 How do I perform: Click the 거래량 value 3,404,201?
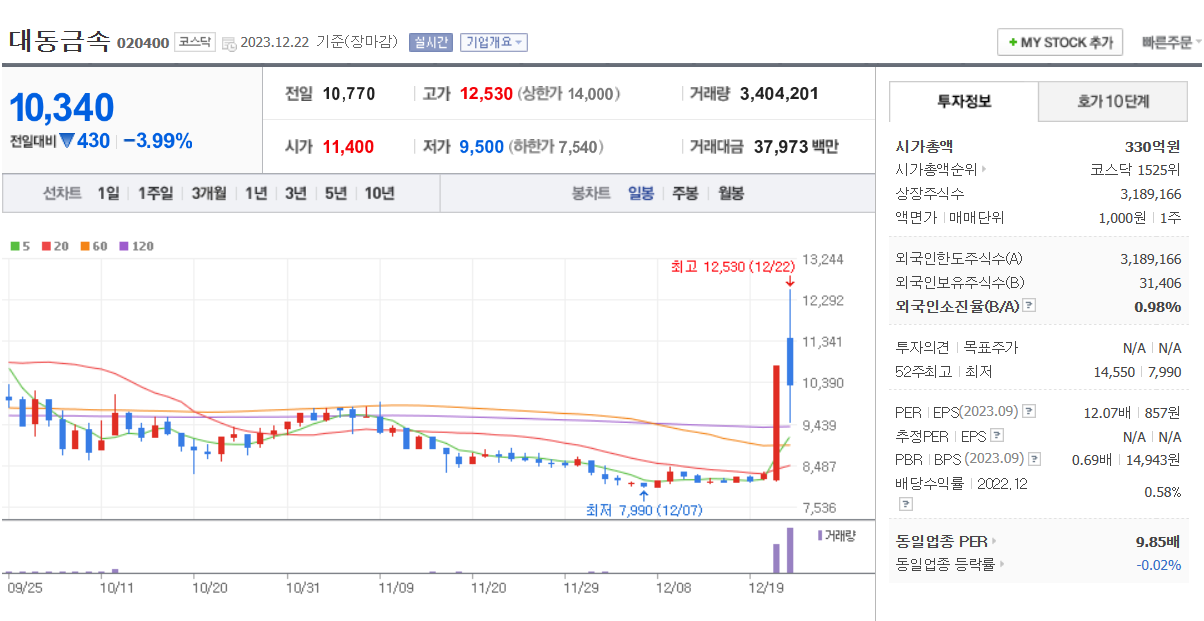pyautogui.click(x=779, y=94)
